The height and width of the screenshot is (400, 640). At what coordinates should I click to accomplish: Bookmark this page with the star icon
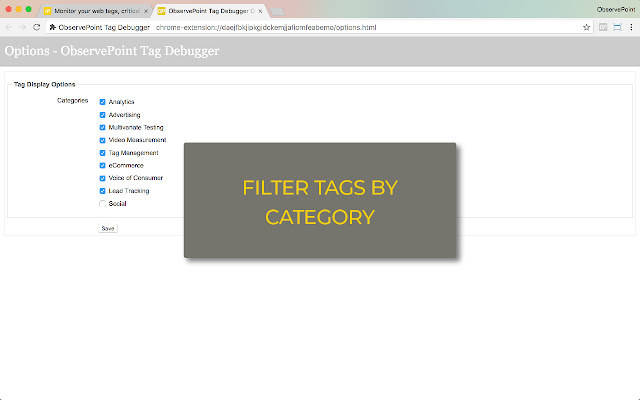click(587, 27)
